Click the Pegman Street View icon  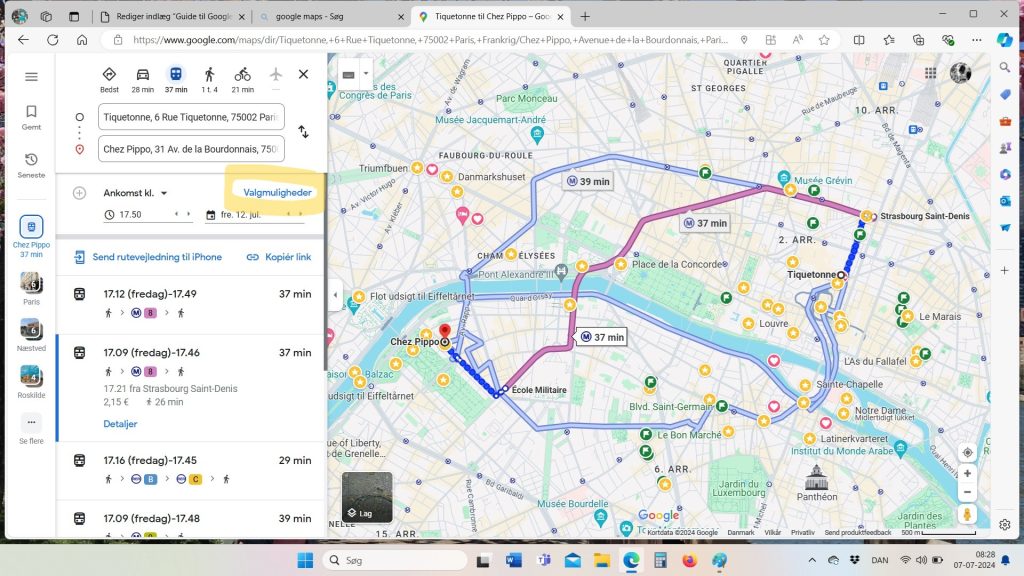click(x=967, y=514)
